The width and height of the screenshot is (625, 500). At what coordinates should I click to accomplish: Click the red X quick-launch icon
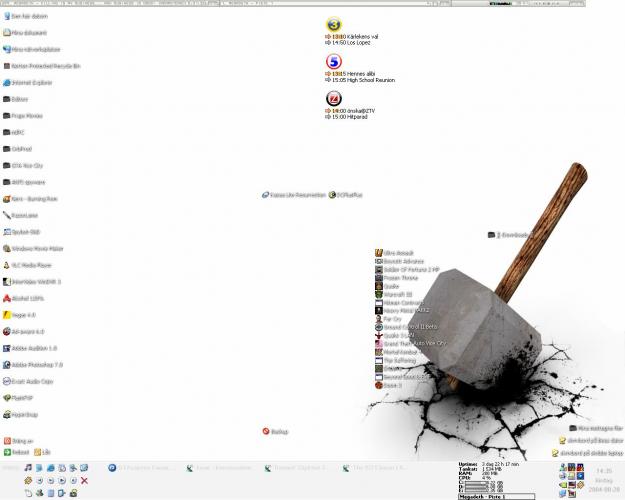[x=84, y=481]
